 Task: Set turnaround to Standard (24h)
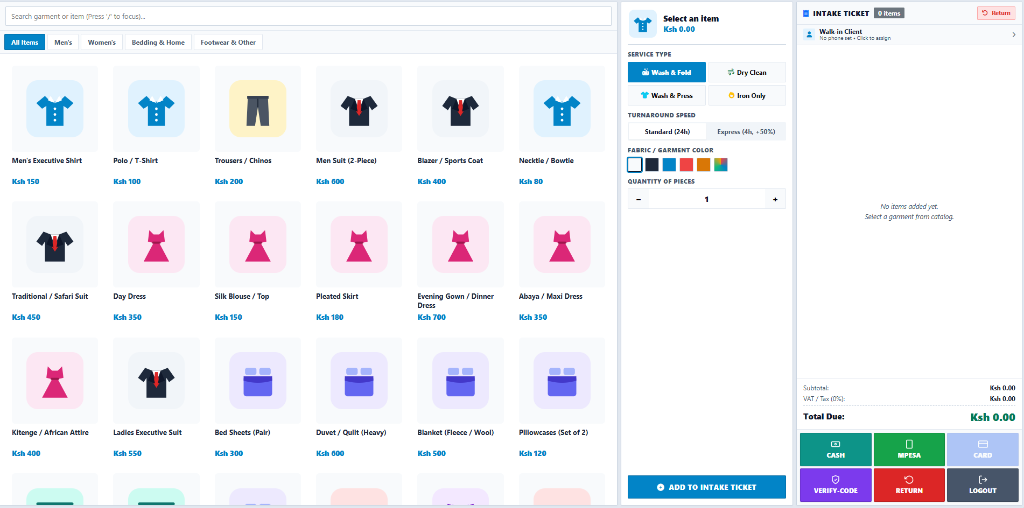click(x=667, y=131)
